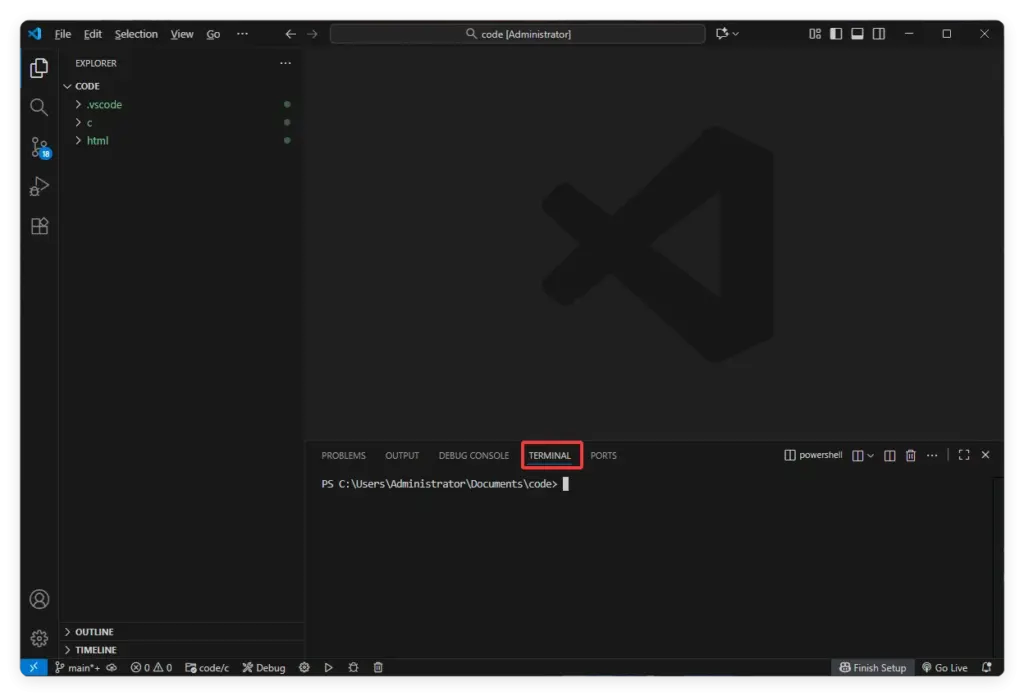Switch to the PROBLEMS tab
This screenshot has height=696, width=1024.
(x=343, y=456)
